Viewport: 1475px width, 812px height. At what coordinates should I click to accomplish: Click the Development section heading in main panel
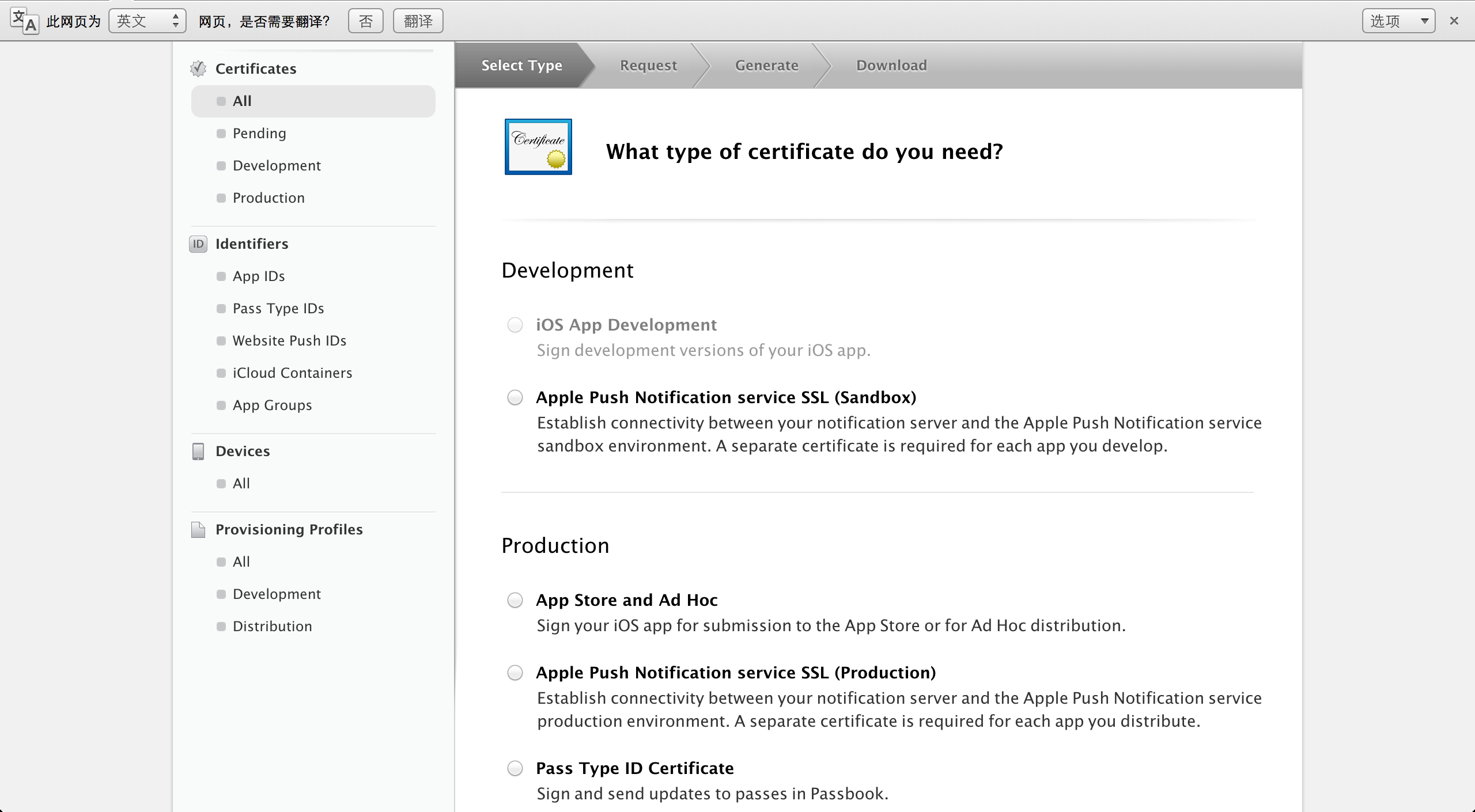[568, 270]
